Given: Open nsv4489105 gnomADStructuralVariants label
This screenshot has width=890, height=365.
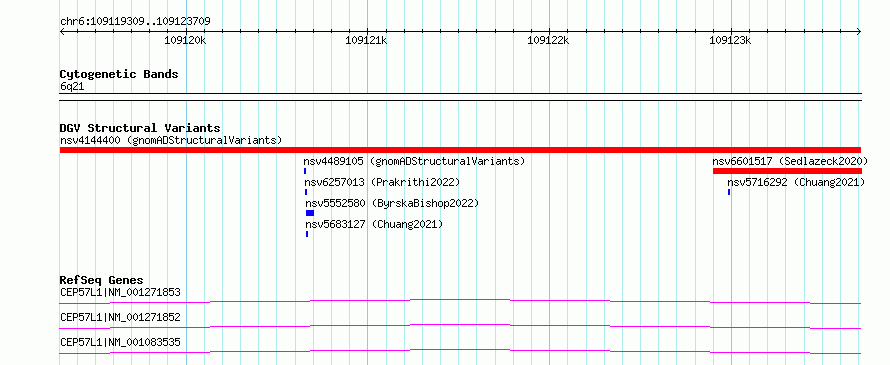Looking at the screenshot, I should [x=414, y=161].
